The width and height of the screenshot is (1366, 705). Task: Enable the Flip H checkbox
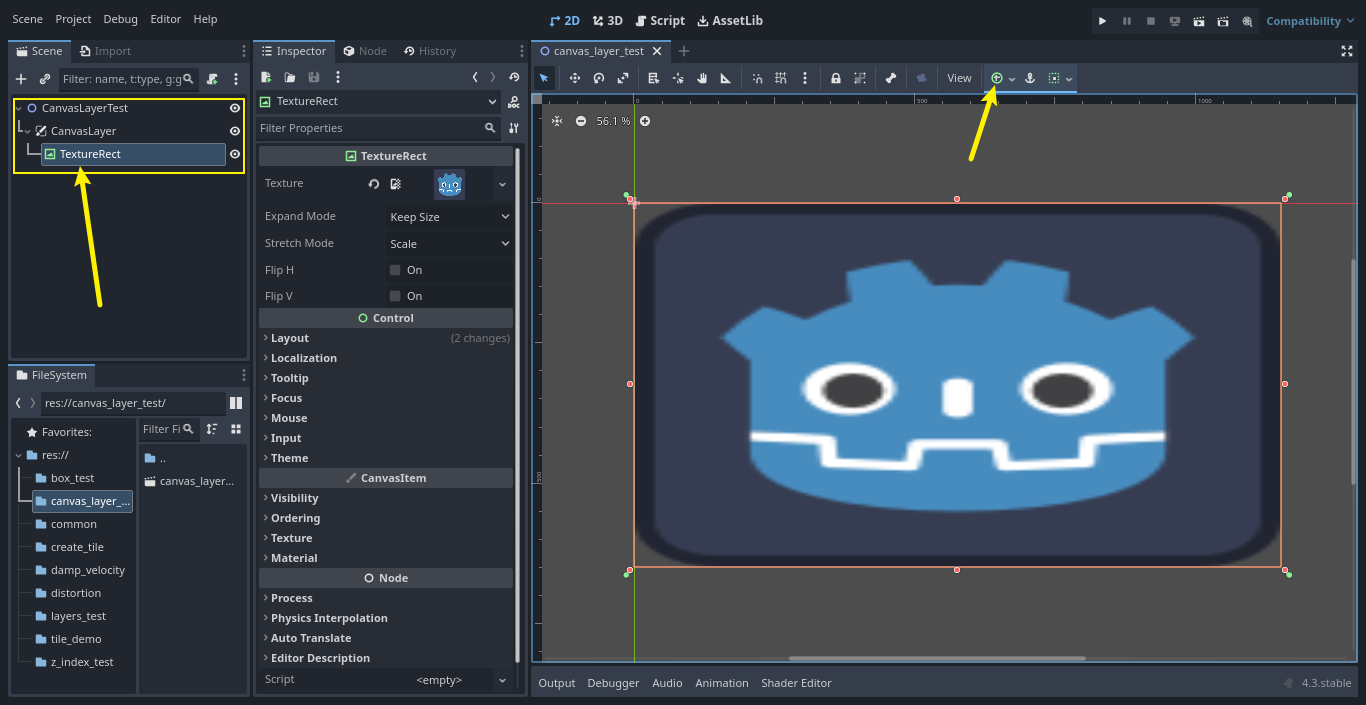point(395,270)
